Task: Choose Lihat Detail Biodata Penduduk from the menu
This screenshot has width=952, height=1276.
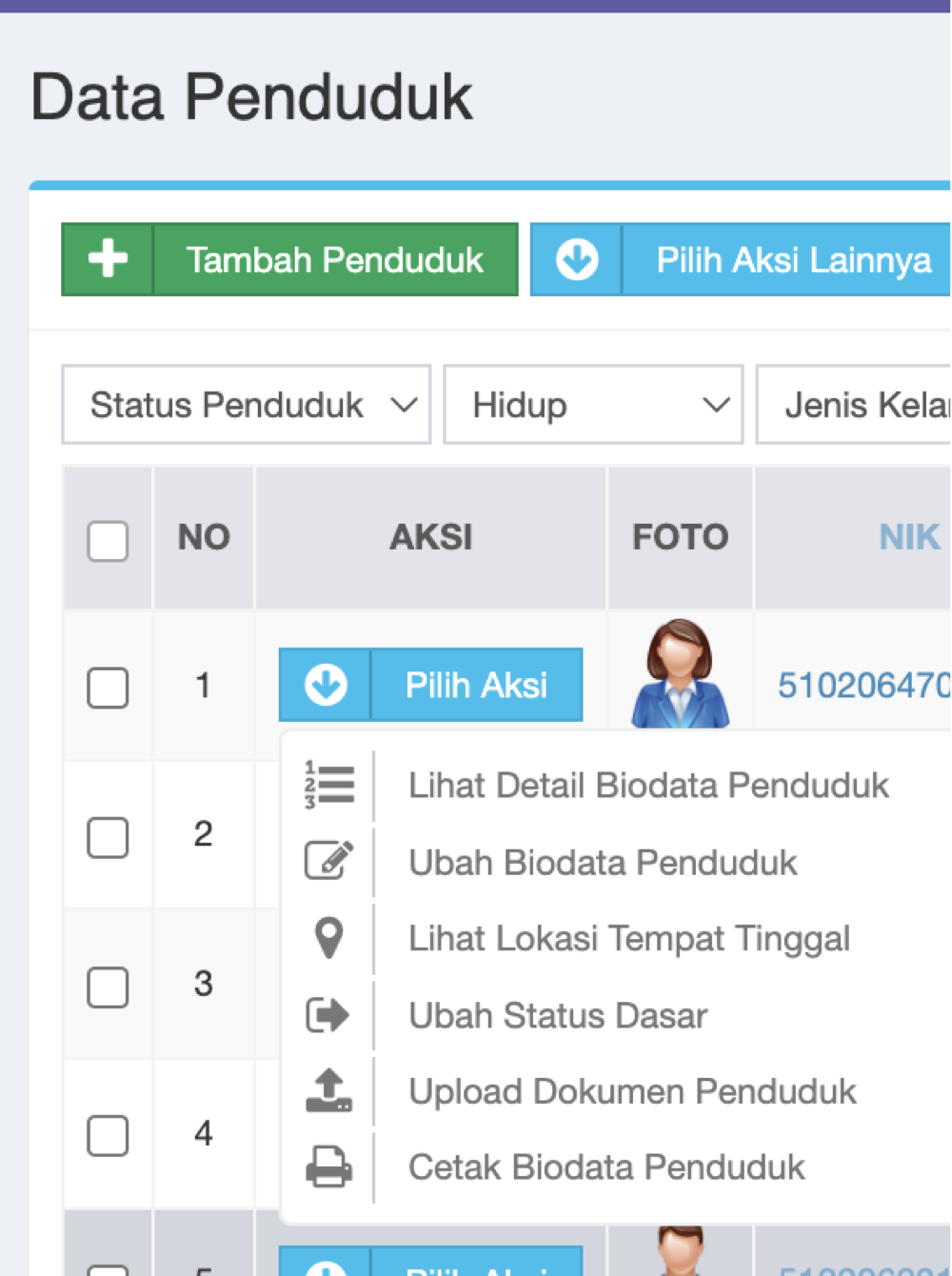Action: [647, 785]
